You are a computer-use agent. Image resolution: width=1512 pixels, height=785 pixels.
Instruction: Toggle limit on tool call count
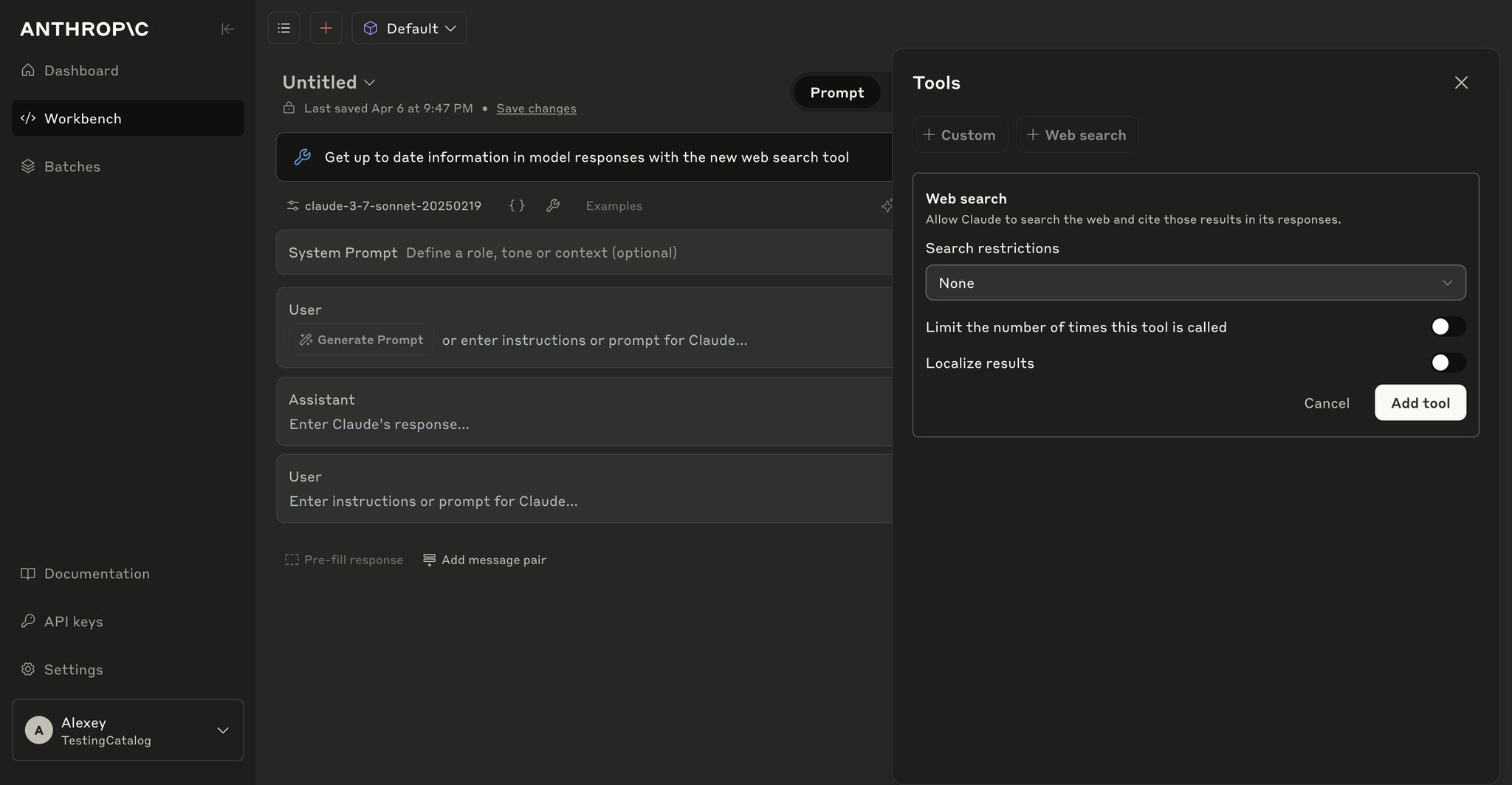(x=1448, y=326)
